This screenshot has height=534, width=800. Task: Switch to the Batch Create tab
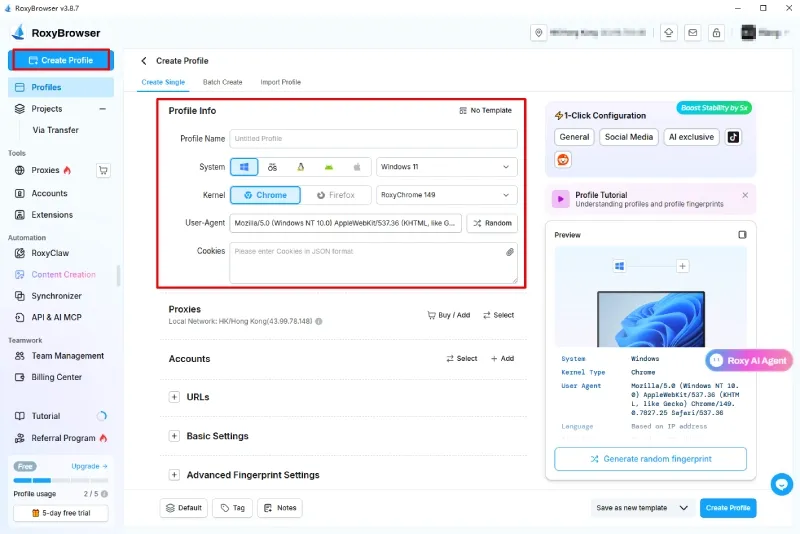222,82
